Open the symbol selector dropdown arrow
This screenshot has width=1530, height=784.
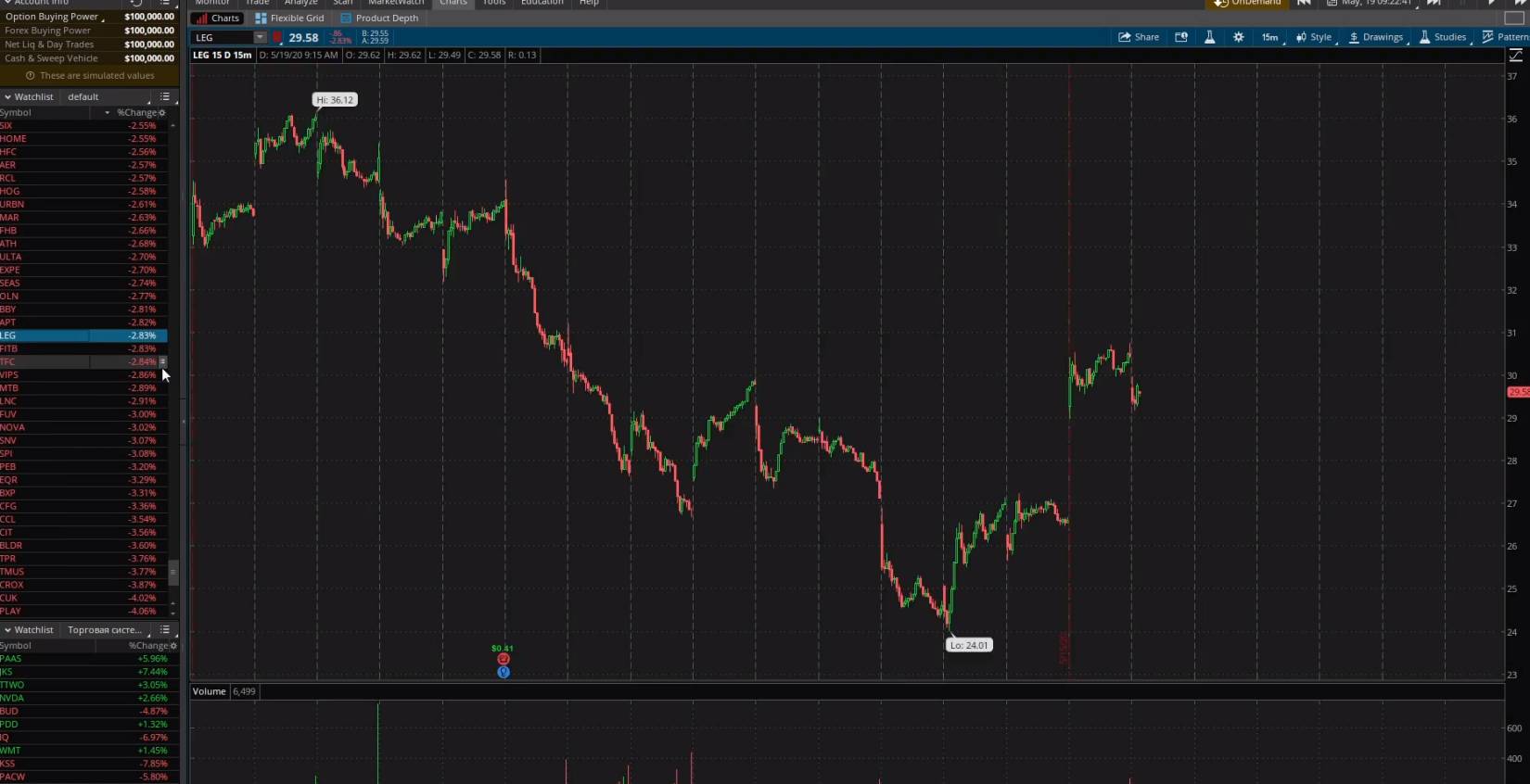260,38
